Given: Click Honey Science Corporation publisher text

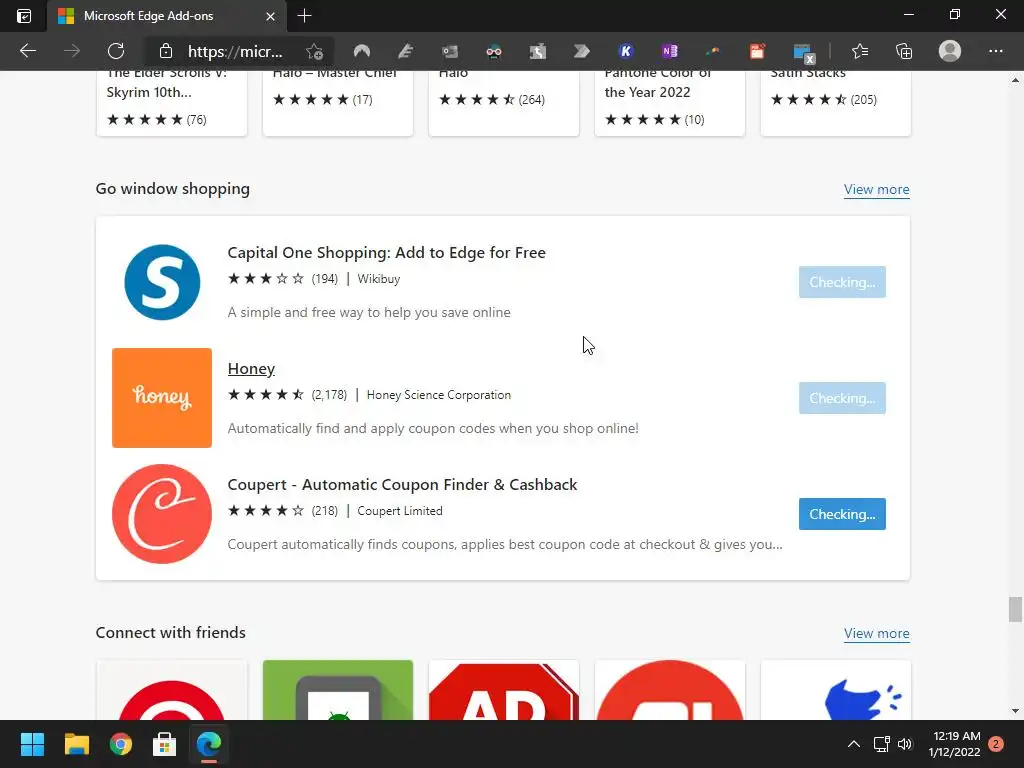Looking at the screenshot, I should tap(439, 395).
